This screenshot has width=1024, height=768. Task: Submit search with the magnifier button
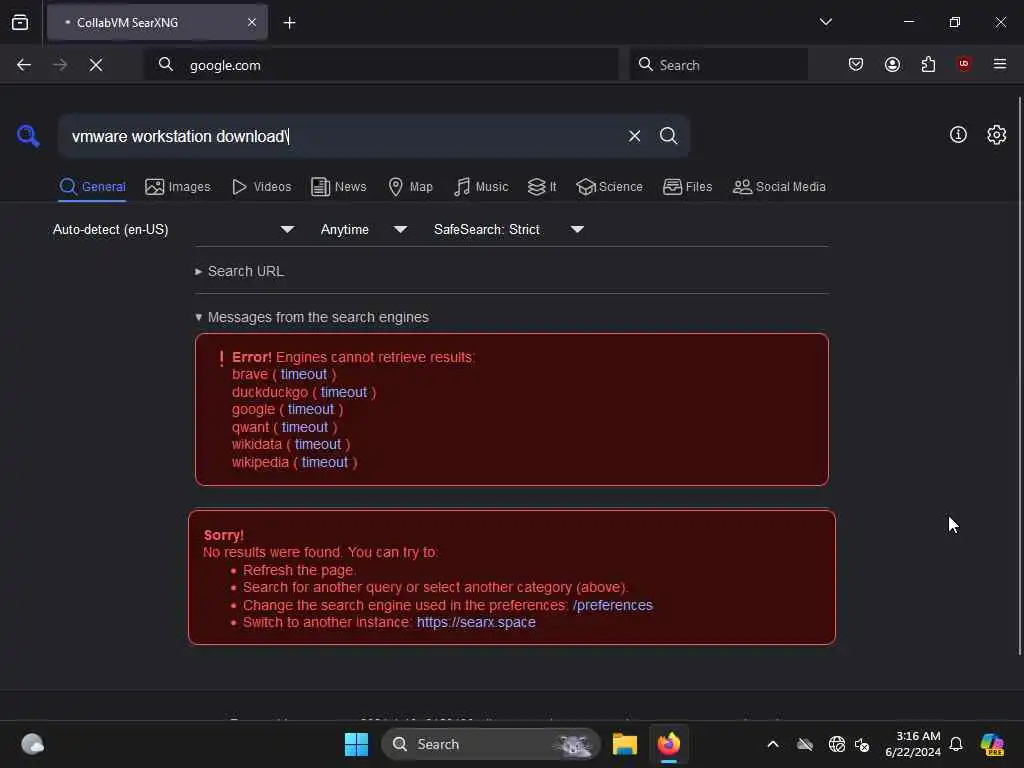668,136
